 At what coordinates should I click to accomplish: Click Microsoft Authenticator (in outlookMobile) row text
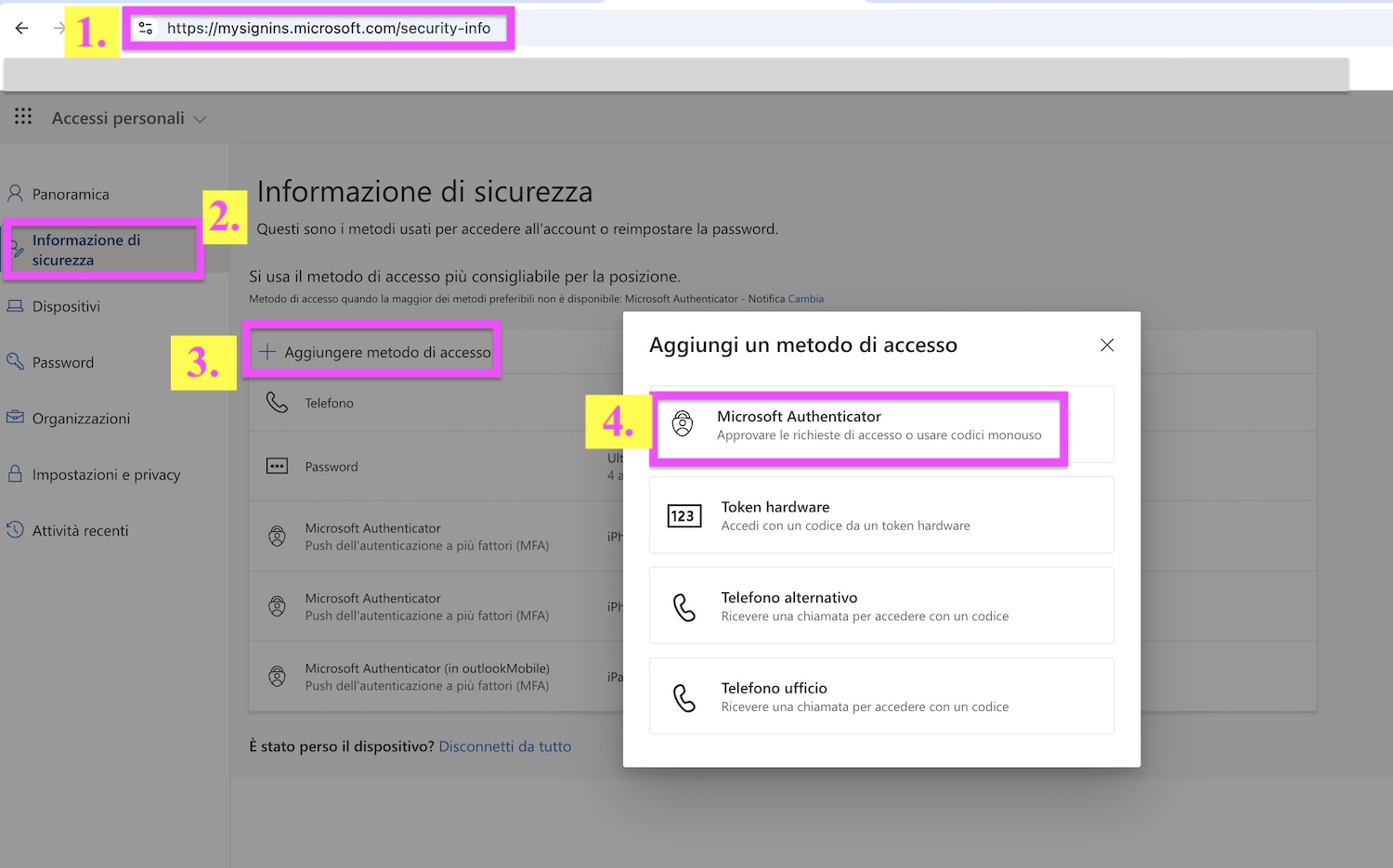[427, 668]
